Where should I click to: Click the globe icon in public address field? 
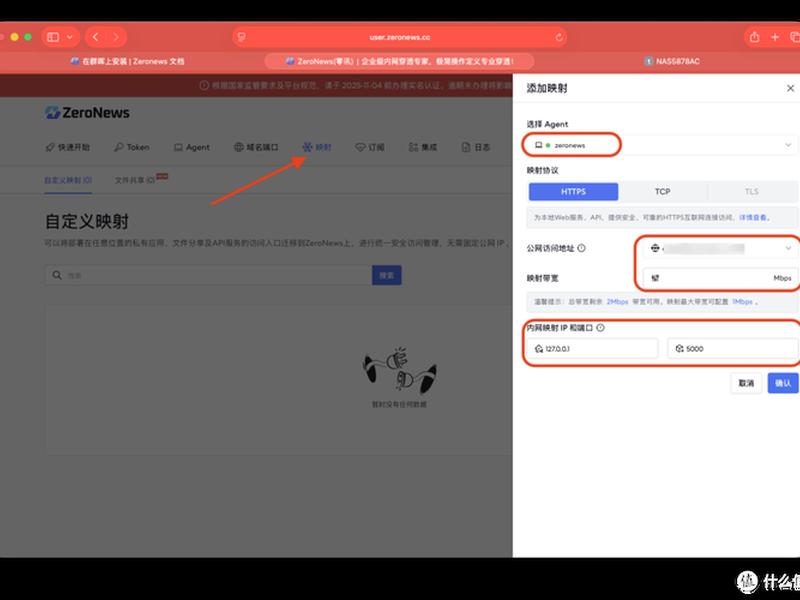tap(655, 248)
